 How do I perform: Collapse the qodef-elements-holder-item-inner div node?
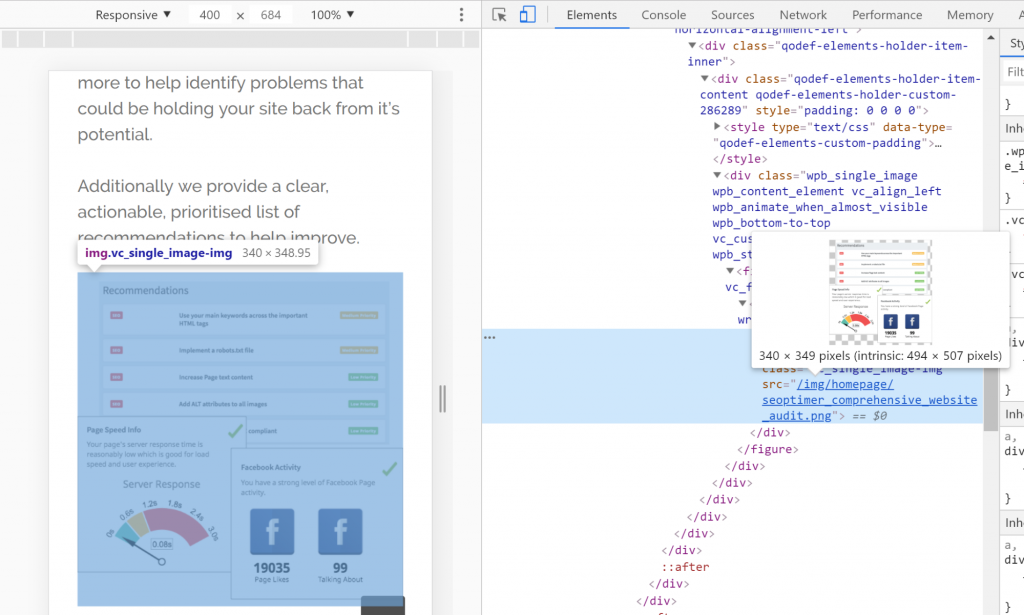point(692,46)
